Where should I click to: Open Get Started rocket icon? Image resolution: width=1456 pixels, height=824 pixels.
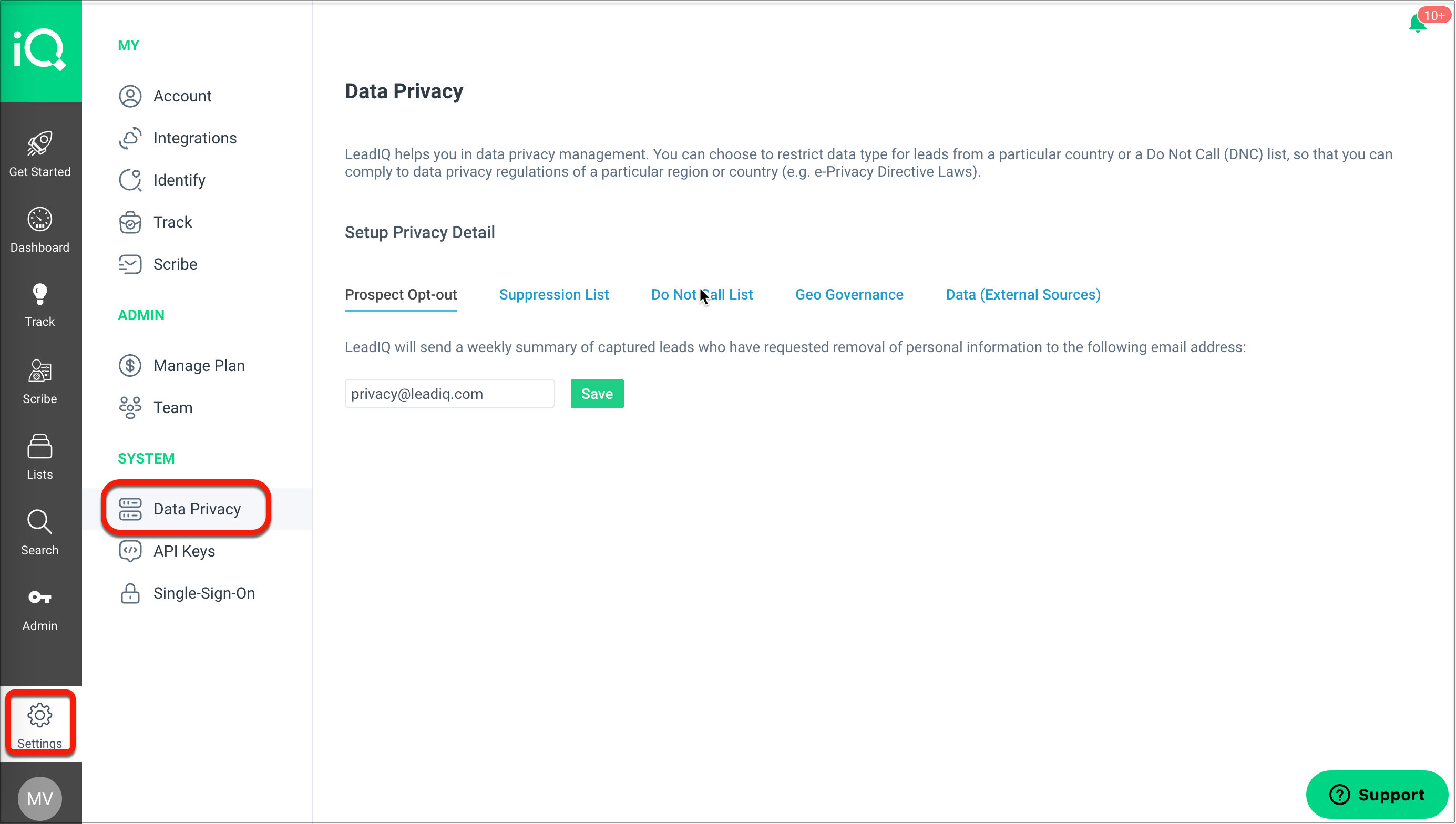39,144
